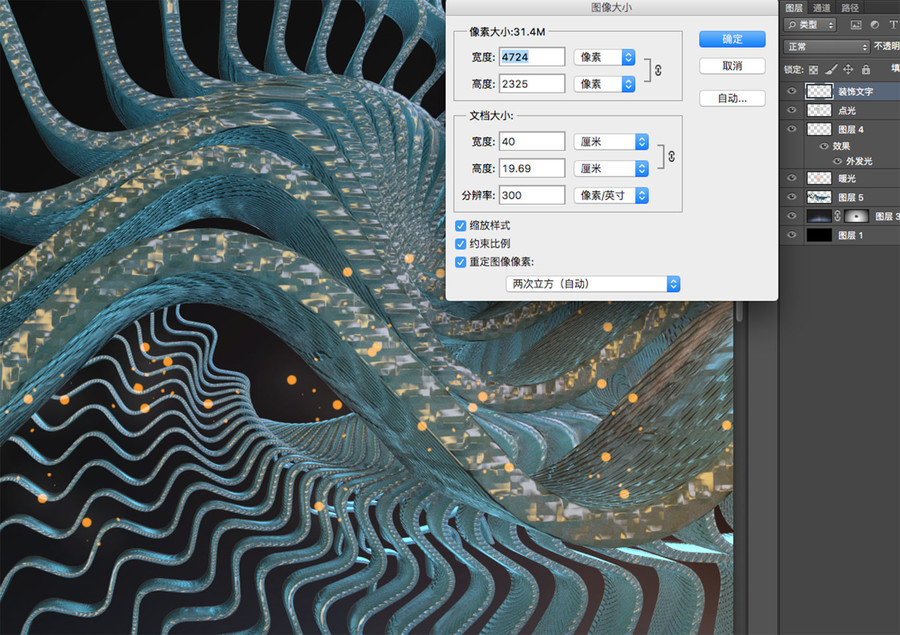Click the document 宽度 field showing 40
The image size is (900, 635).
tap(532, 141)
